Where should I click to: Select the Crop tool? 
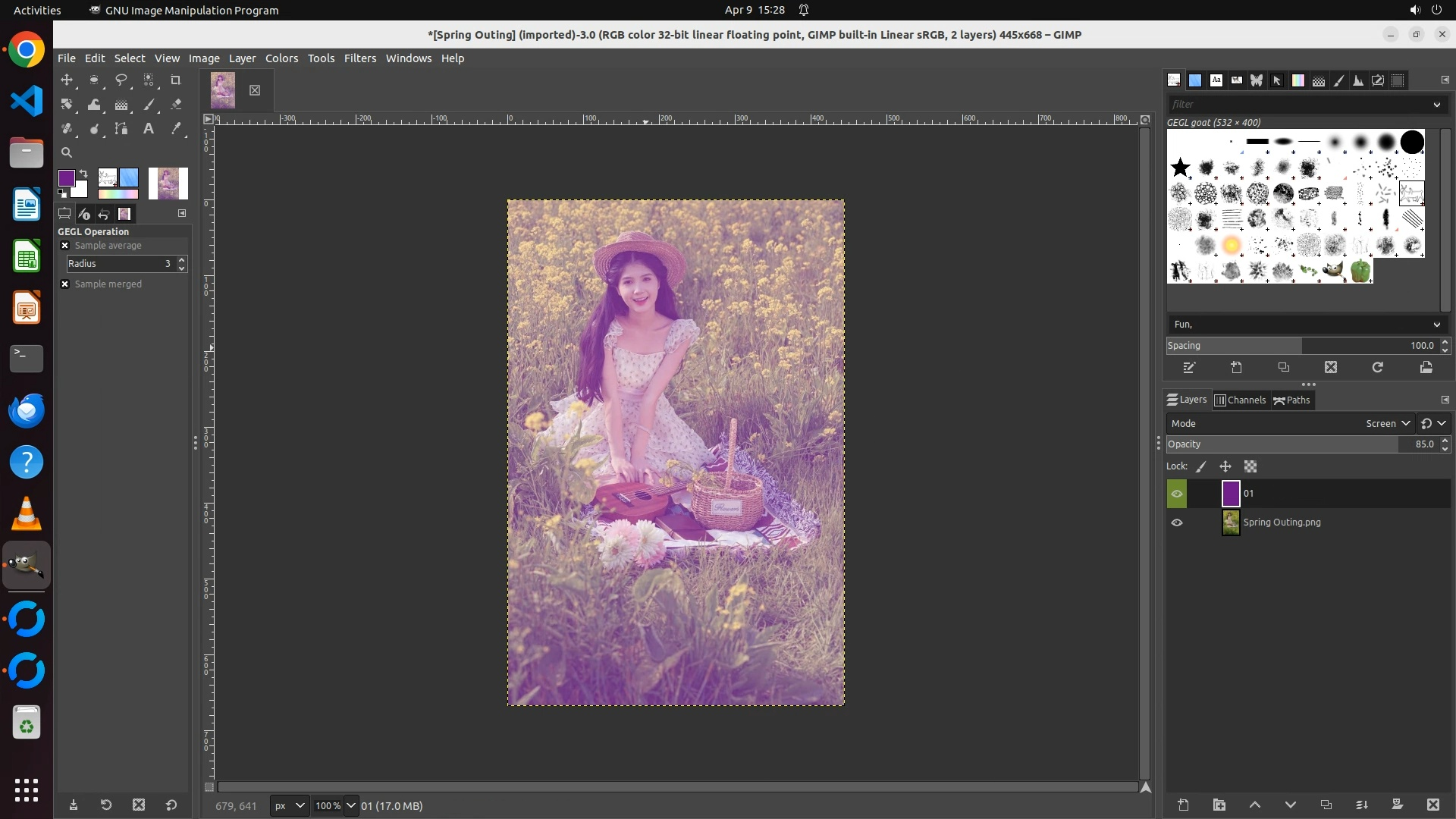[x=176, y=80]
